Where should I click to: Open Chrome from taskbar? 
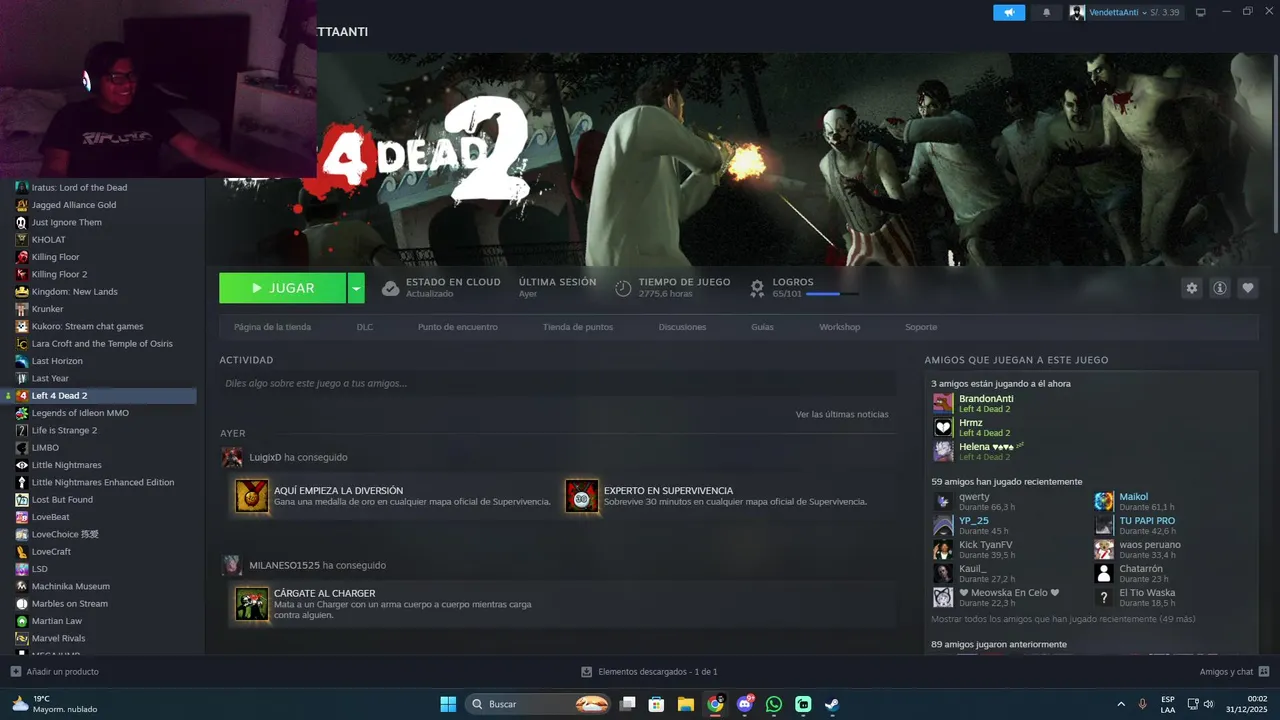715,704
